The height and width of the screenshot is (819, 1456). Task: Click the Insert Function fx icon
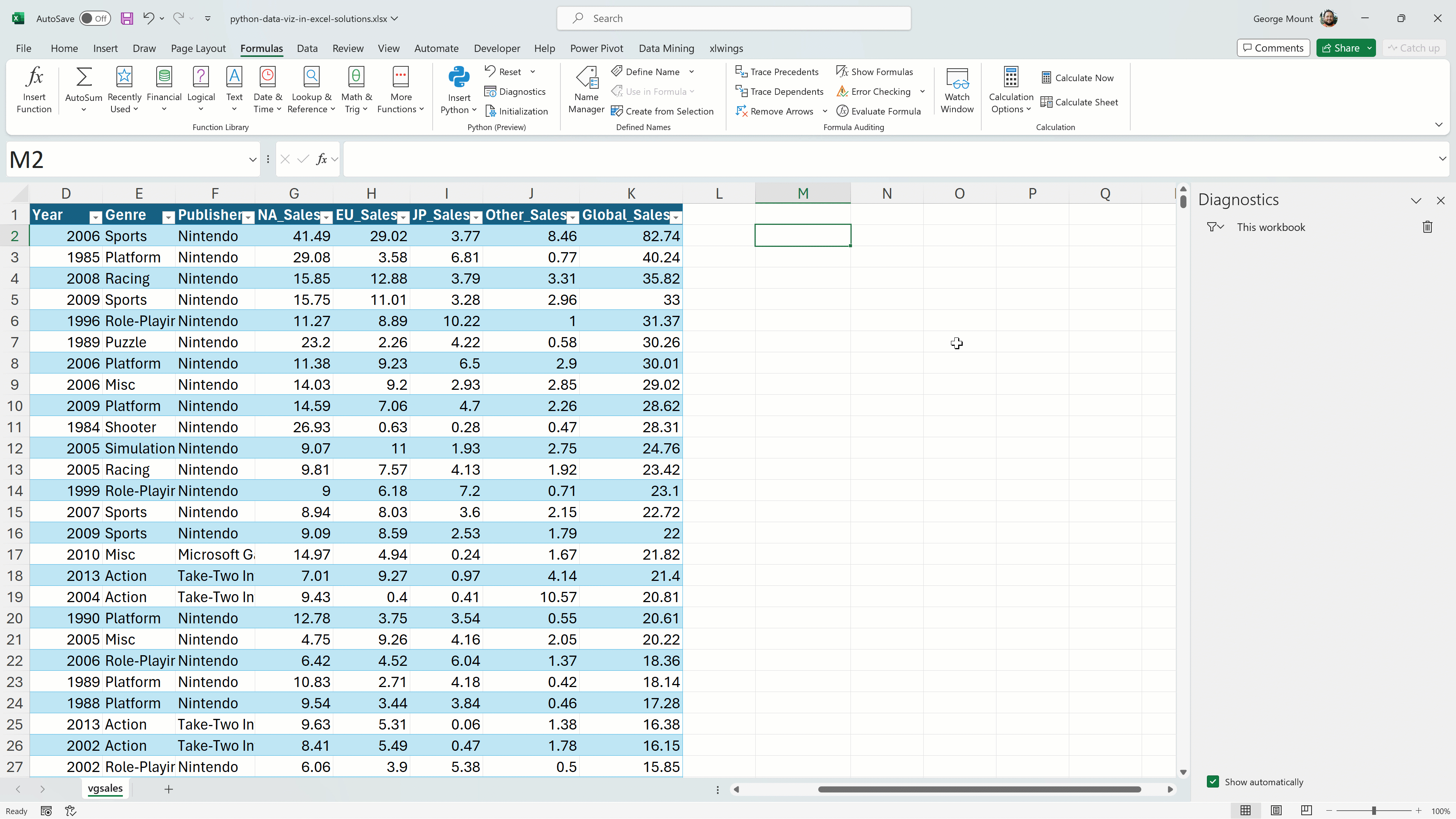coord(34,77)
